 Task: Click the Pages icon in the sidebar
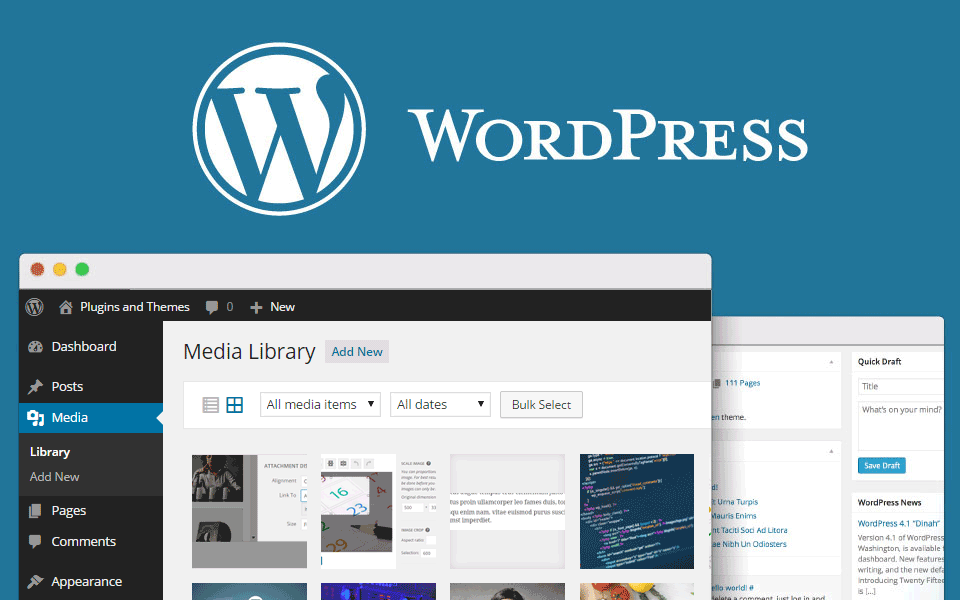click(x=36, y=511)
